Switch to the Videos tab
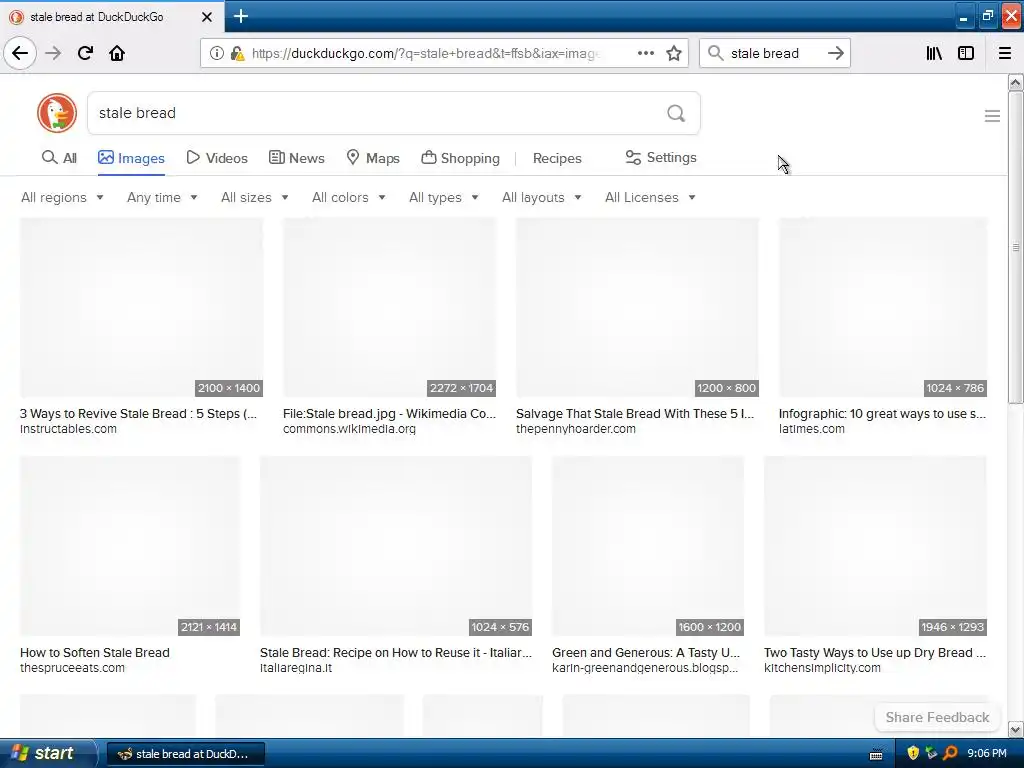This screenshot has height=768, width=1024. coord(217,158)
